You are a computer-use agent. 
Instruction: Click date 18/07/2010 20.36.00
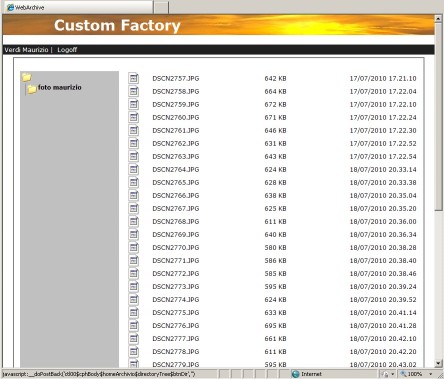[x=383, y=222]
